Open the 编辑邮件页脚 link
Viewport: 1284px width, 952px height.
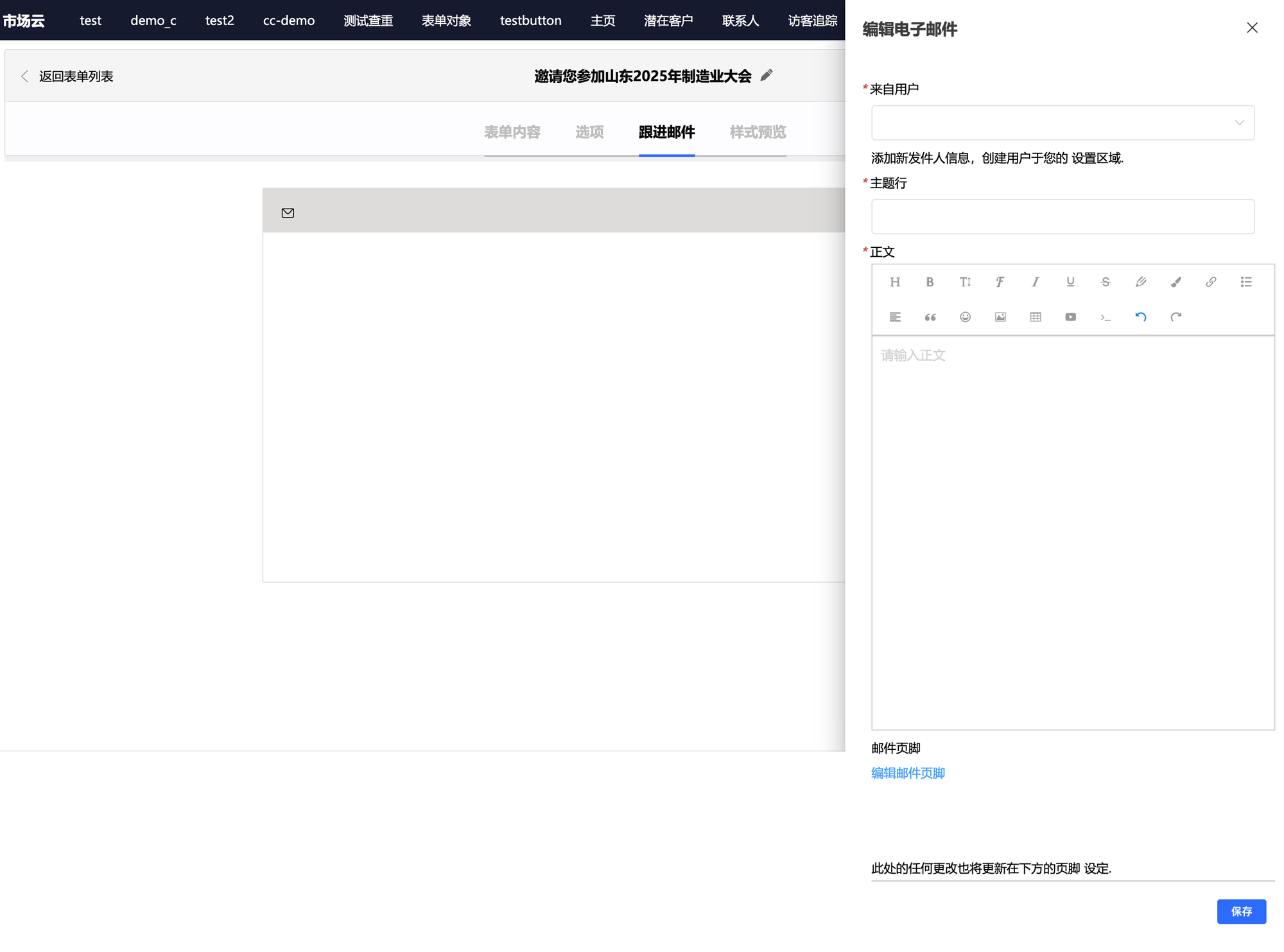[x=908, y=774]
